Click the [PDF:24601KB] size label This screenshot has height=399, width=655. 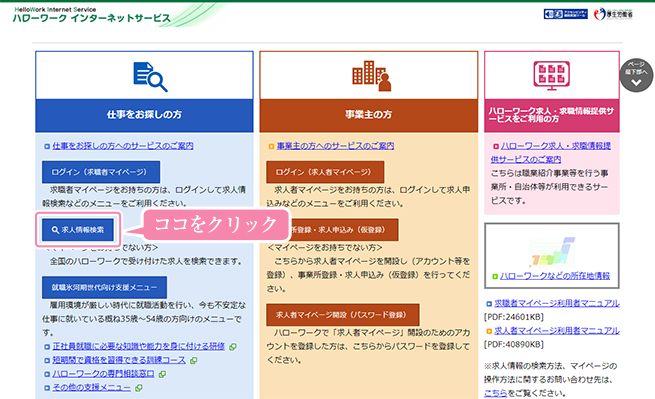pos(513,317)
